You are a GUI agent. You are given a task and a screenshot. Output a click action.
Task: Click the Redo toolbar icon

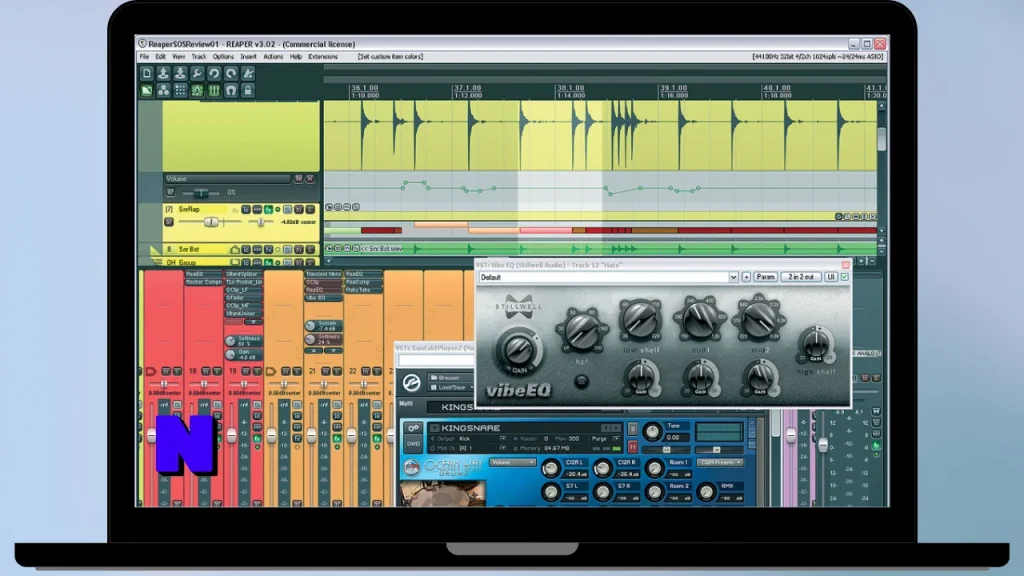pyautogui.click(x=231, y=74)
